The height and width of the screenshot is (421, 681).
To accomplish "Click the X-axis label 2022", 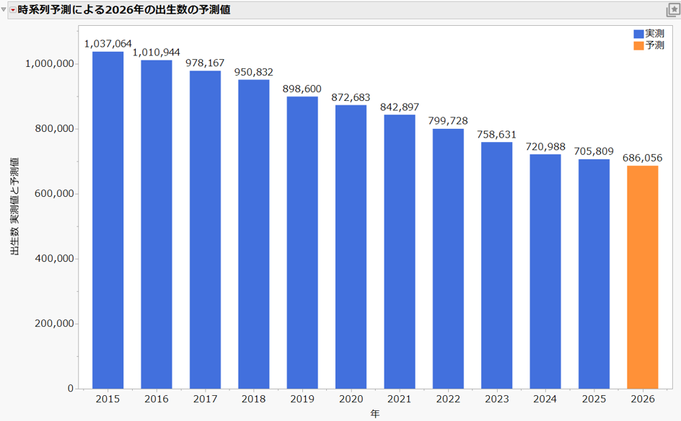I will coord(448,399).
